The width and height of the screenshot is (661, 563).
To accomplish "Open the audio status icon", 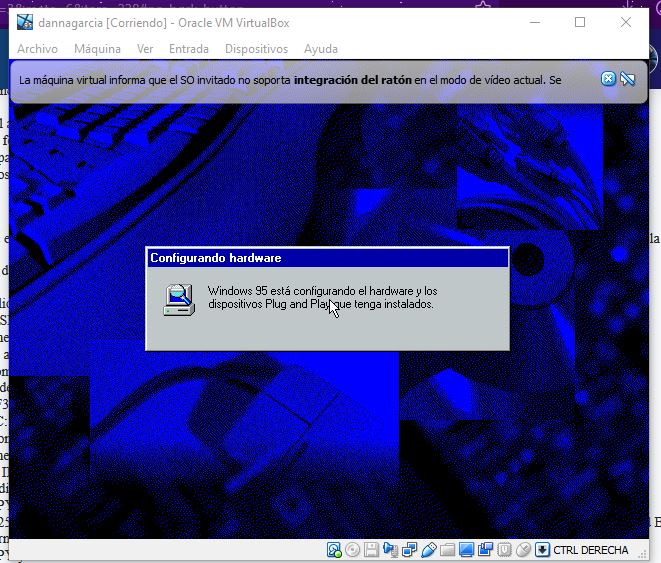I will pos(390,550).
